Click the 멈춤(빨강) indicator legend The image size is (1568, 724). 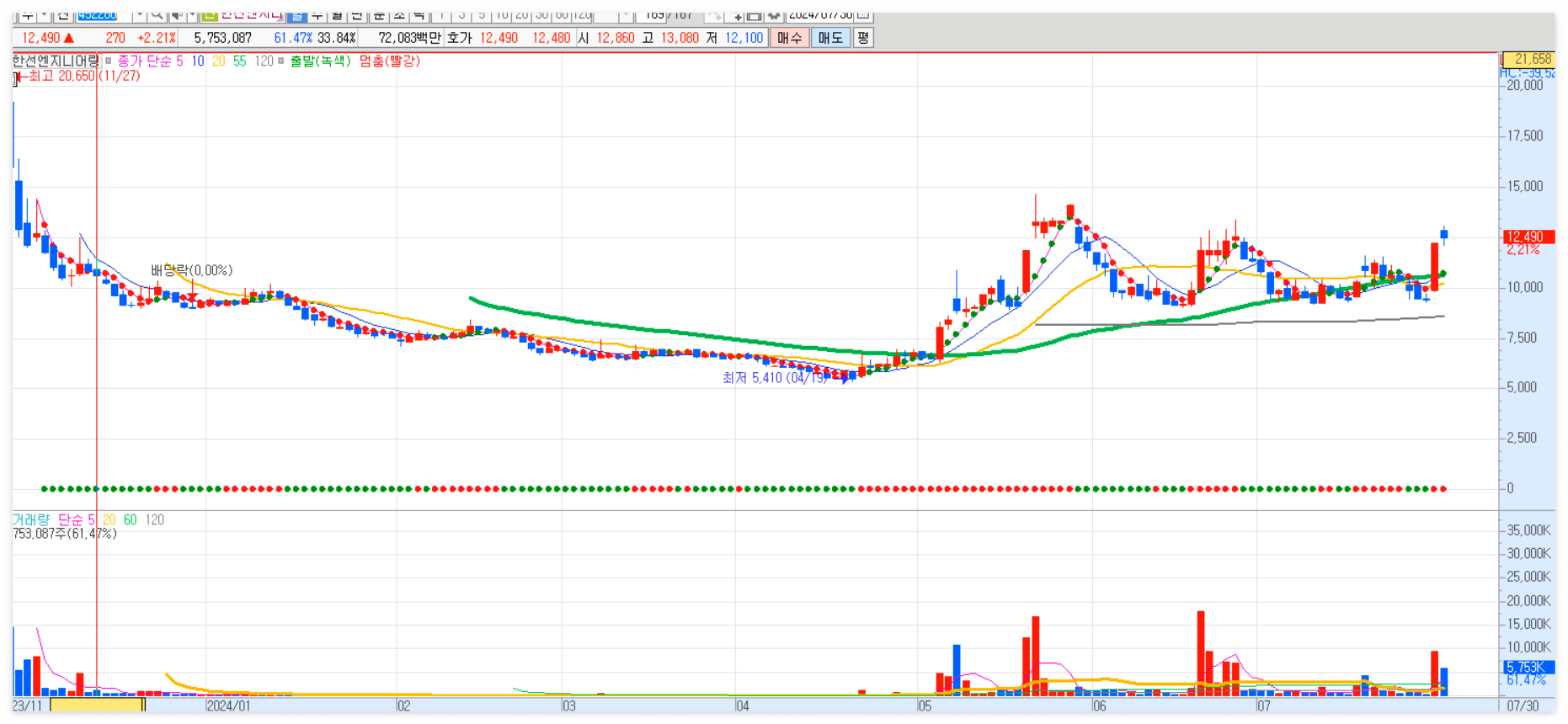[x=389, y=61]
